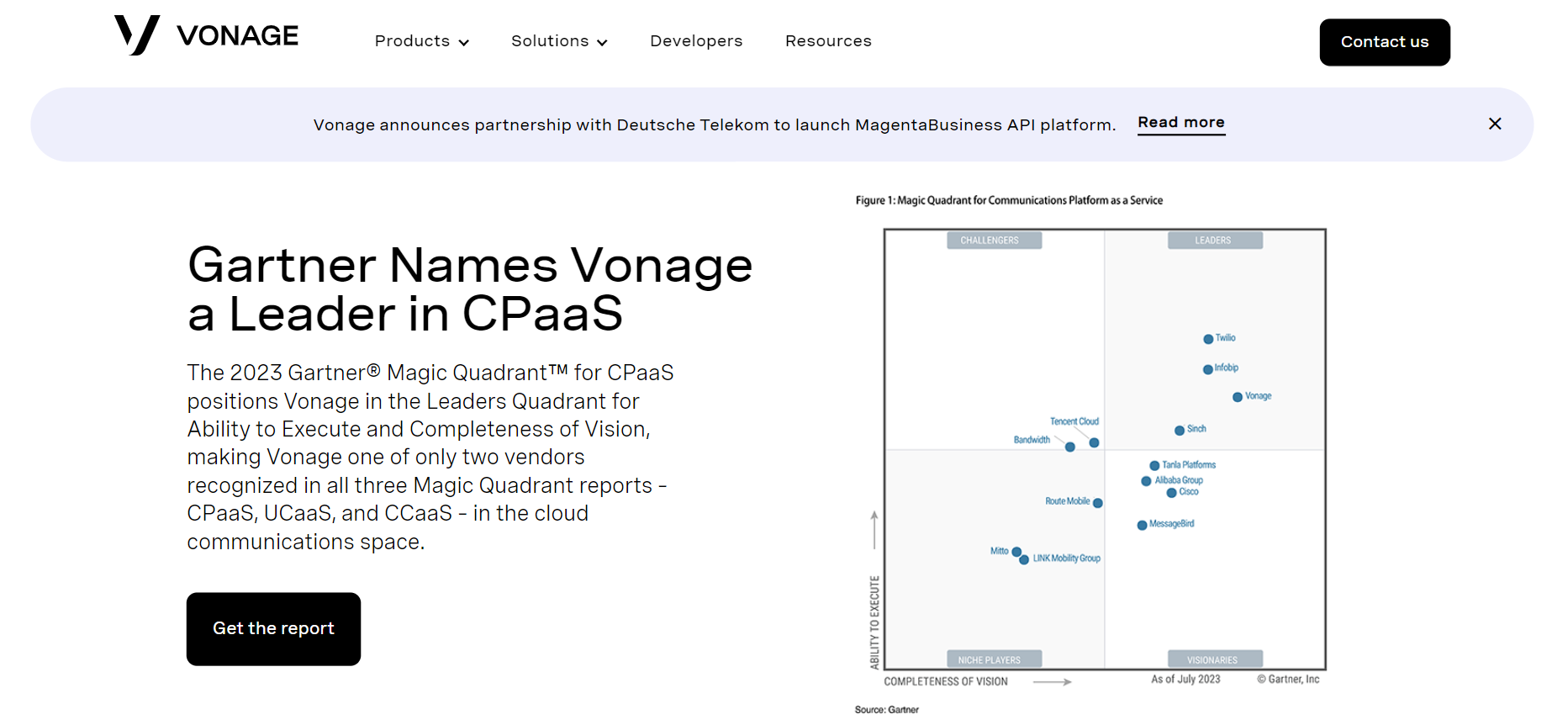Click the Route Mobile dot in chart
This screenshot has width=1568, height=725.
[1098, 503]
